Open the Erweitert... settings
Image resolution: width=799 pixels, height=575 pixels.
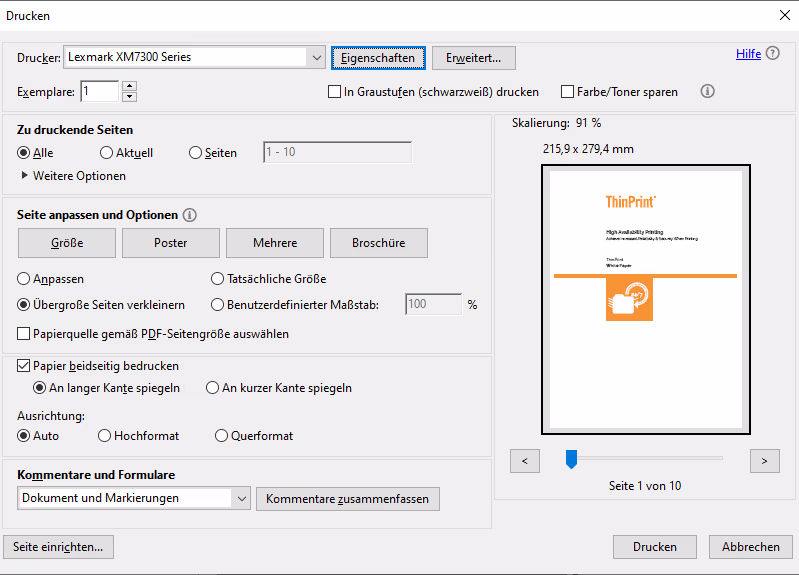coord(473,58)
